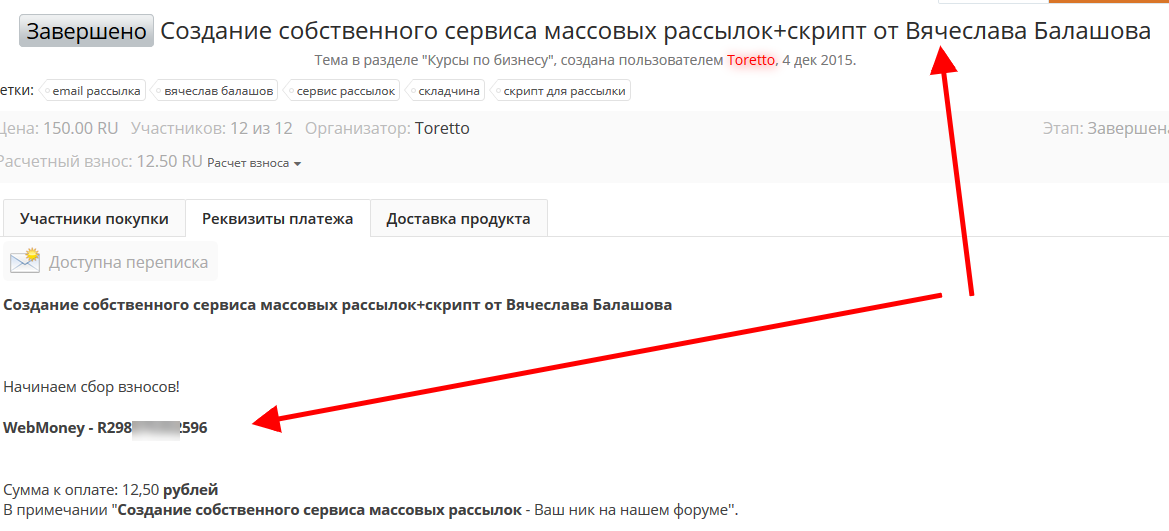Screen dimensions: 1169x531
Task: Click the Цена: 150.00 RU text
Action: point(58,128)
